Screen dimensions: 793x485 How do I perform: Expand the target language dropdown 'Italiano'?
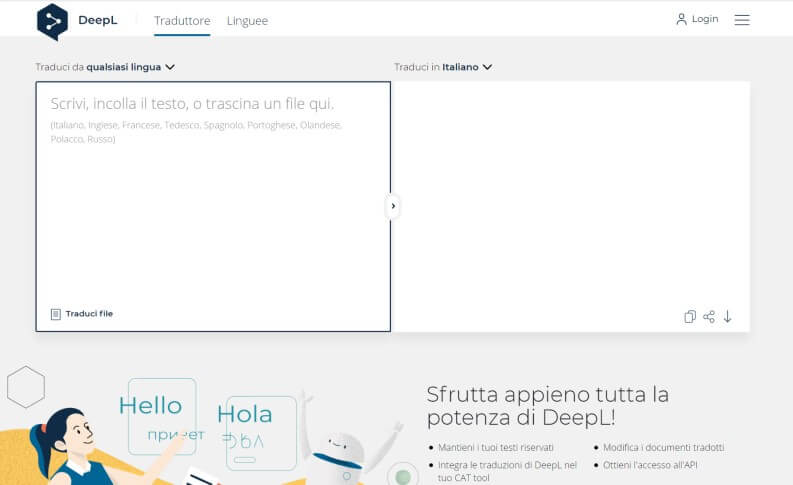(x=467, y=67)
